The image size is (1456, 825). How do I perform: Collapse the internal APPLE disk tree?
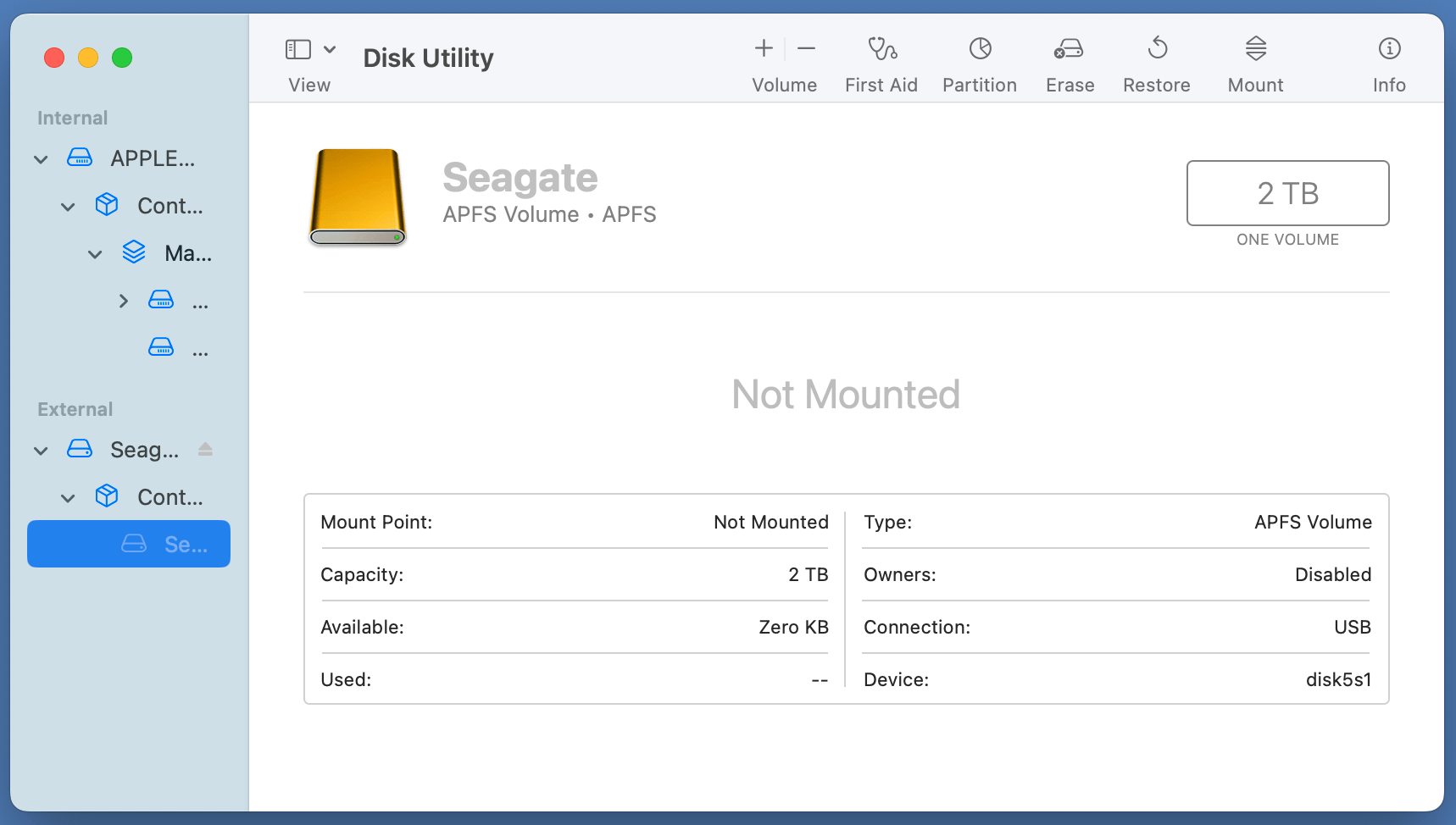(40, 158)
